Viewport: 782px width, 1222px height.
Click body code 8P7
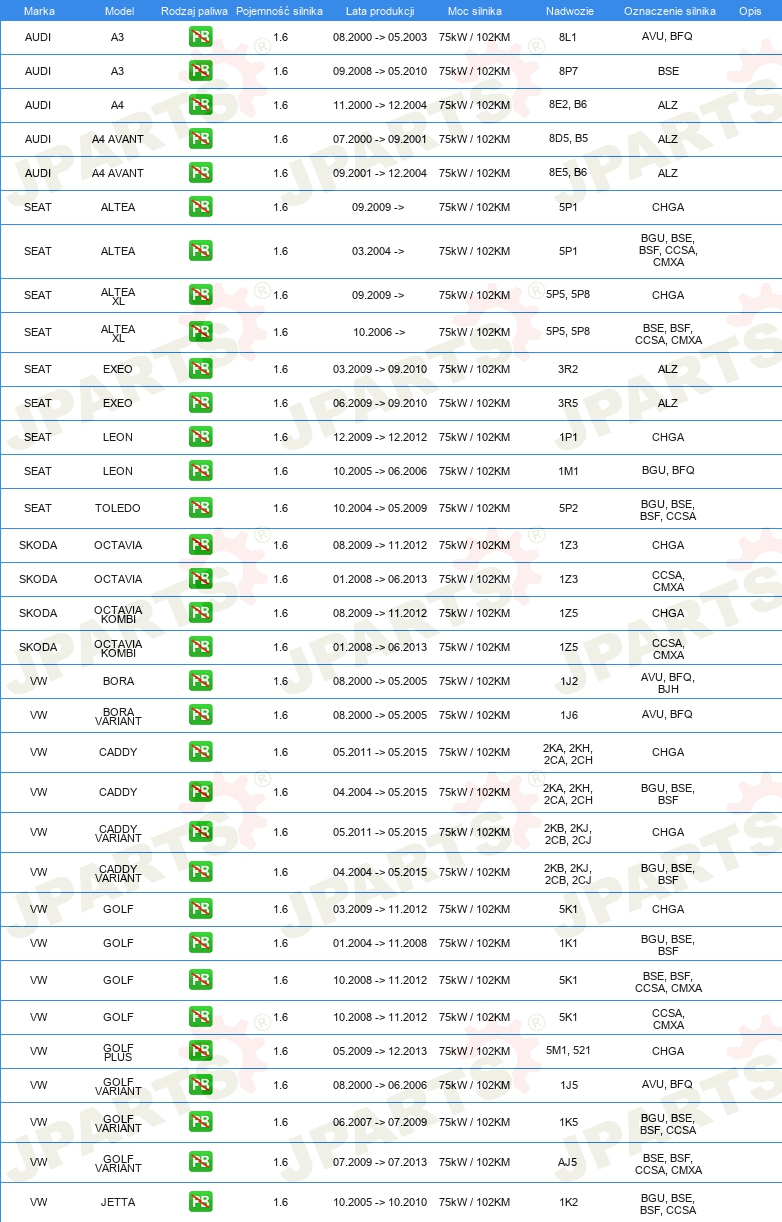pos(568,72)
